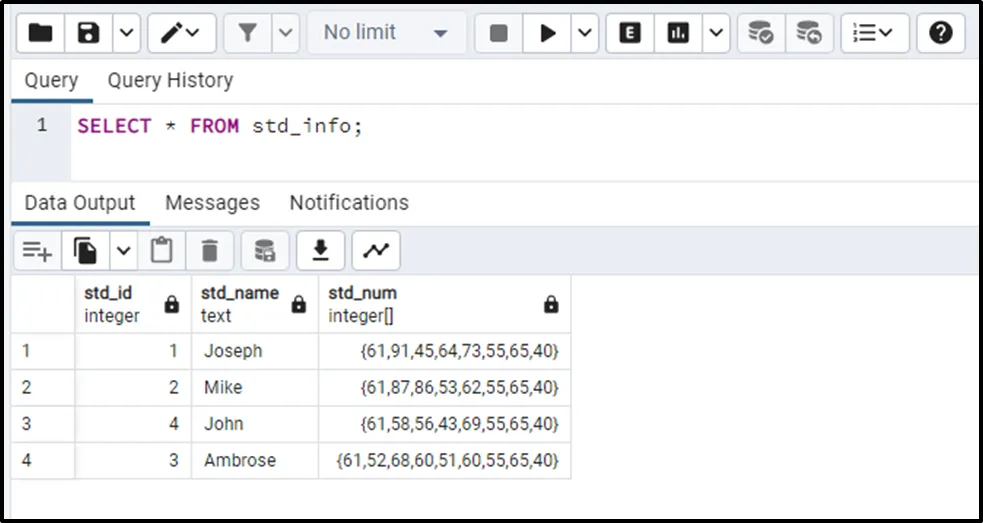983x523 pixels.
Task: Click the Delete row trash icon
Action: pos(209,251)
